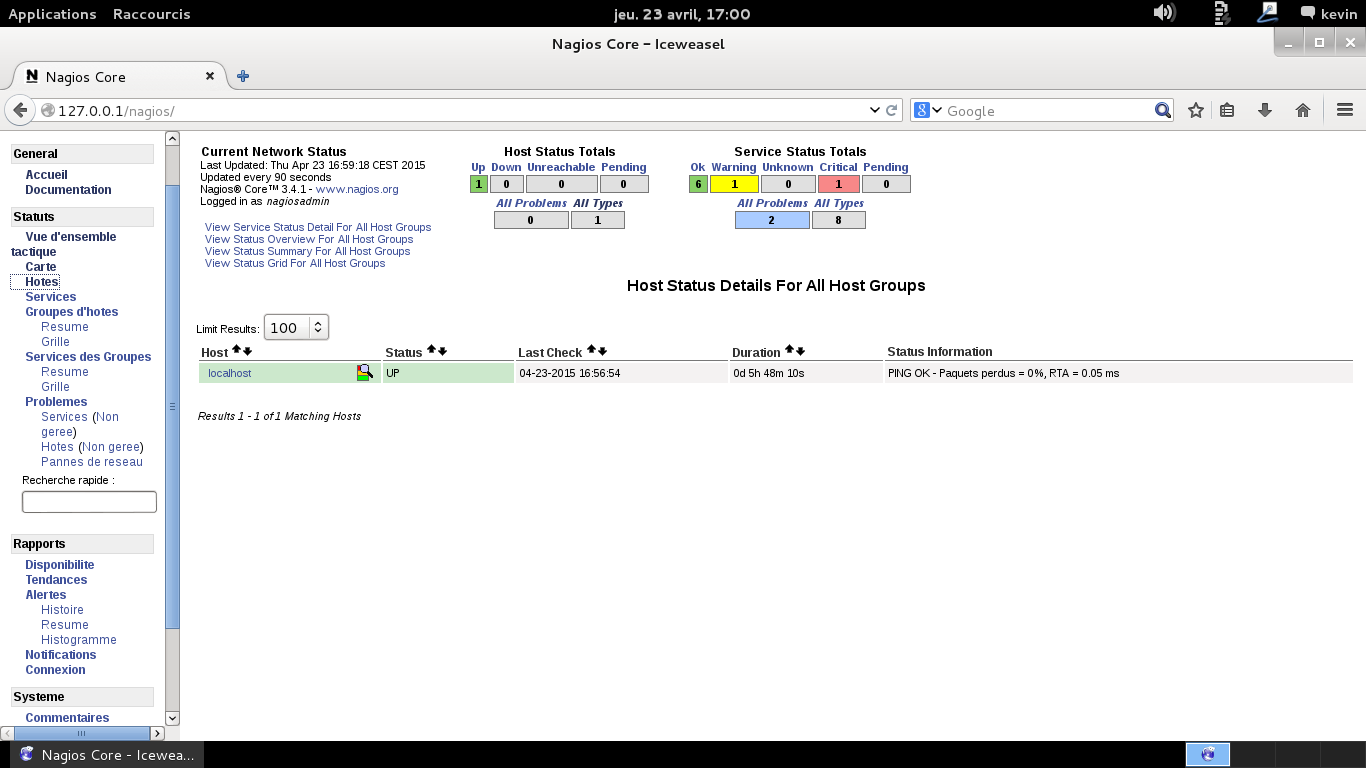Sort Status column descending arrow
1366x768 pixels.
[x=442, y=351]
